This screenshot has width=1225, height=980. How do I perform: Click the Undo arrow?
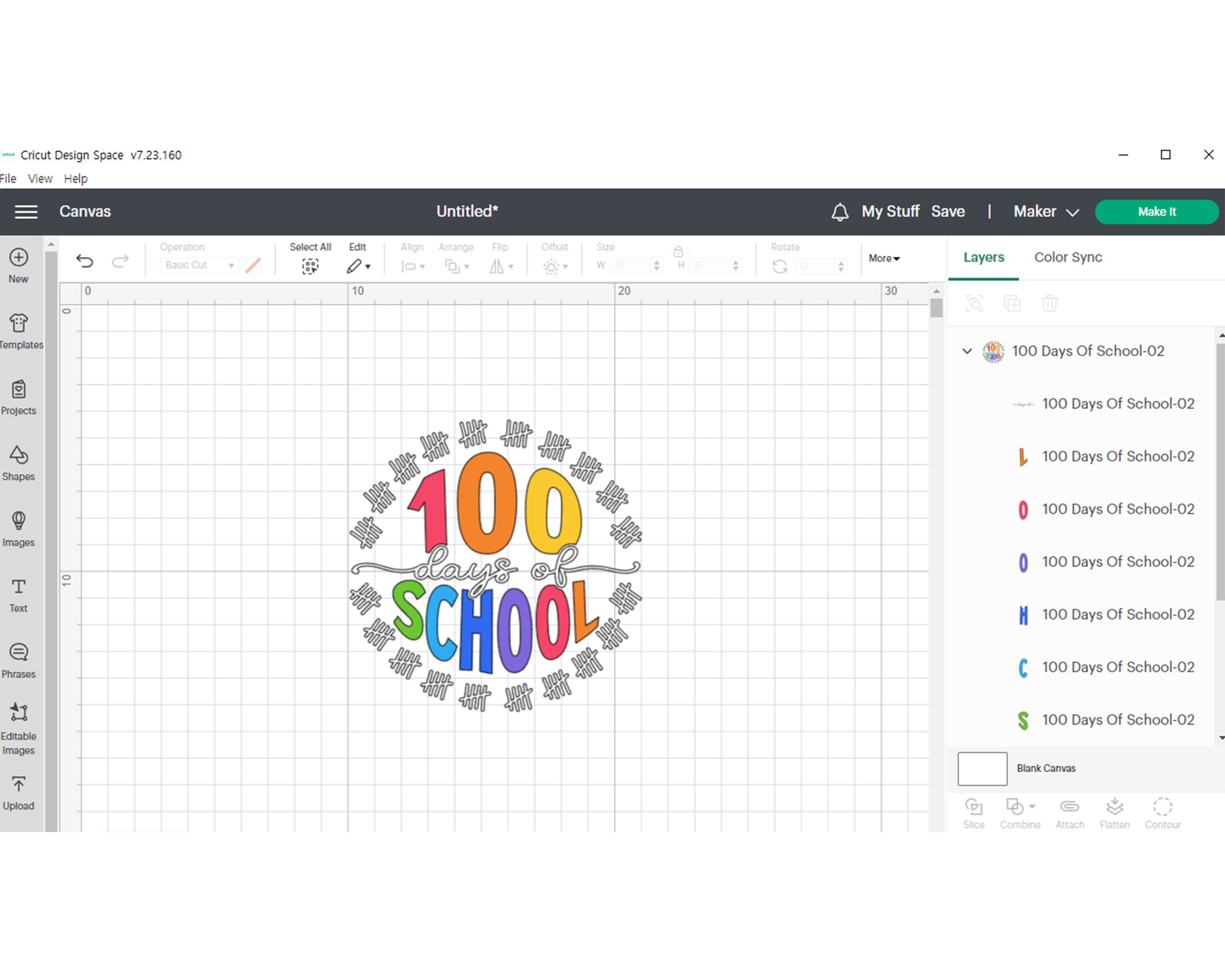coord(85,261)
